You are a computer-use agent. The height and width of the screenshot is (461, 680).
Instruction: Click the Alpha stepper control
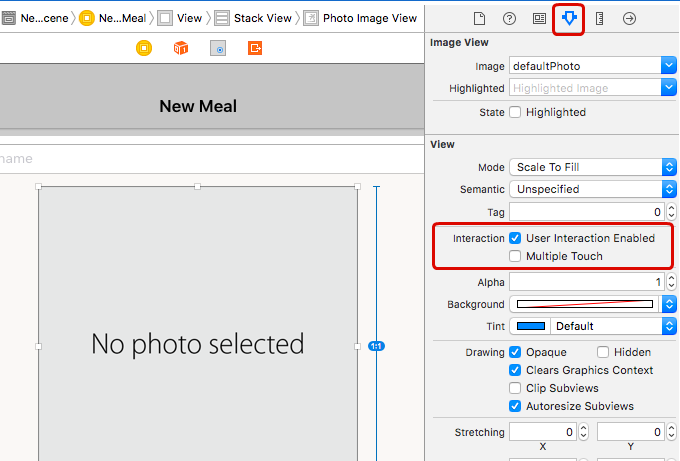[x=671, y=282]
